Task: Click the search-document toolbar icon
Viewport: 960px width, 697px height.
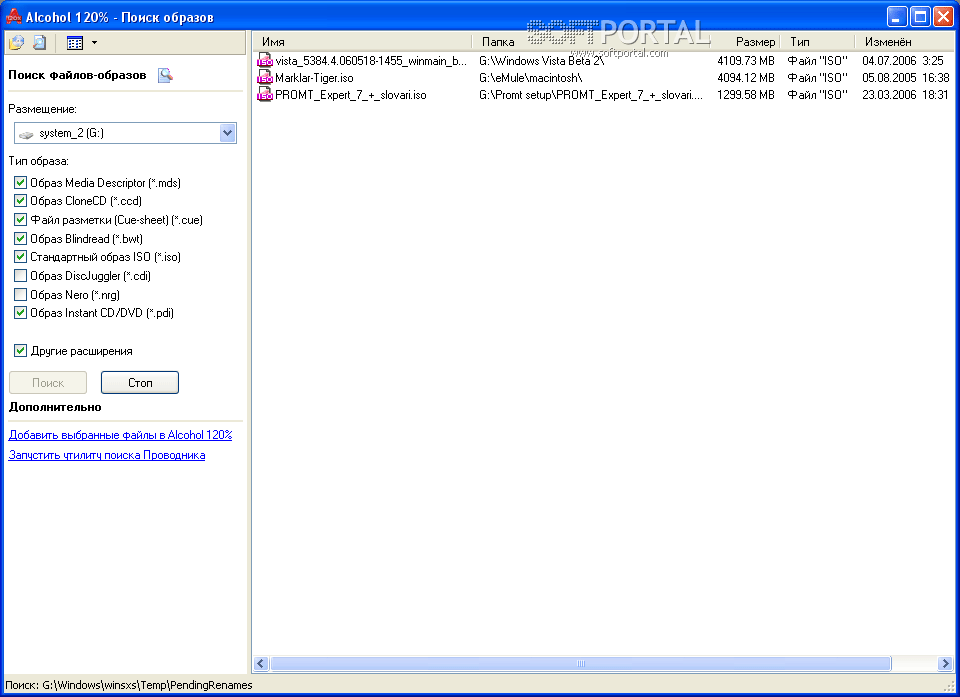Action: (40, 42)
